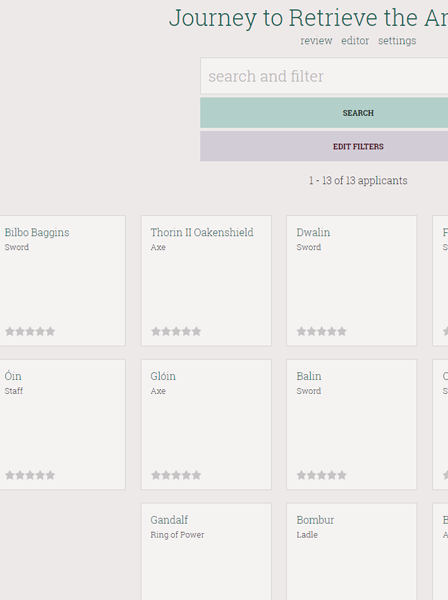
Task: Open the Glóin applicant entry
Action: tap(206, 424)
